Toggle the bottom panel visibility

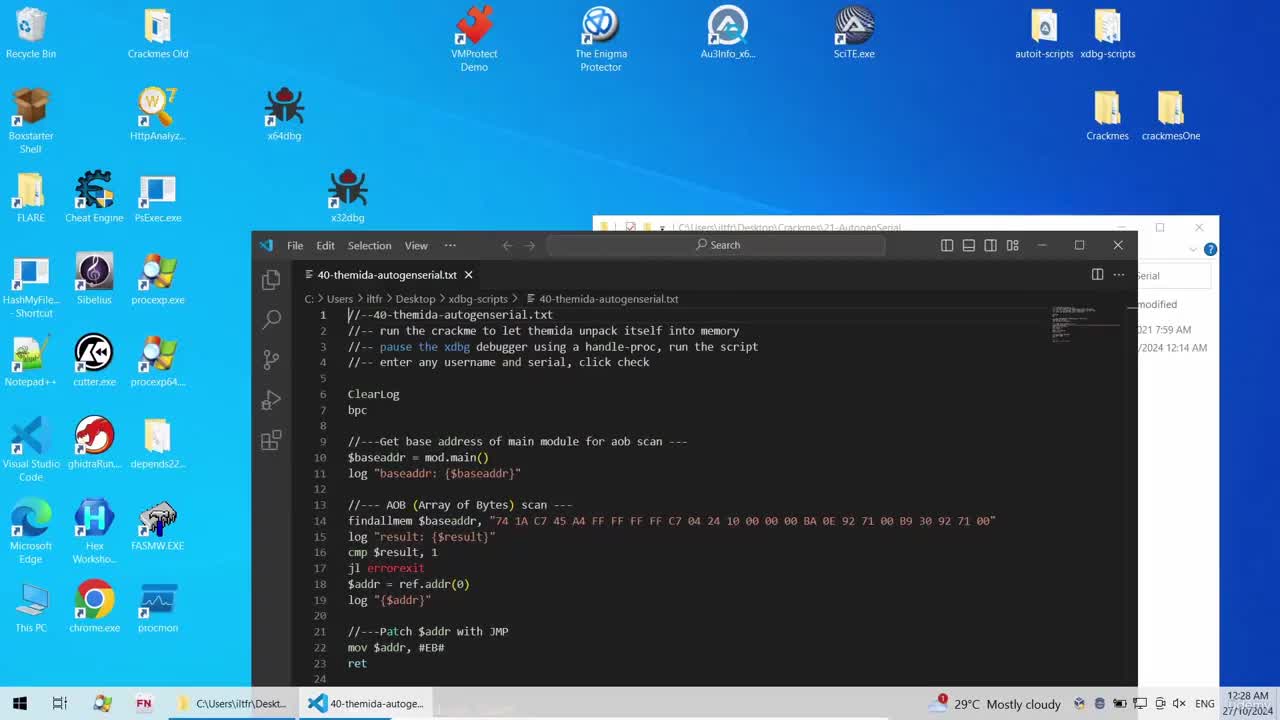(969, 245)
